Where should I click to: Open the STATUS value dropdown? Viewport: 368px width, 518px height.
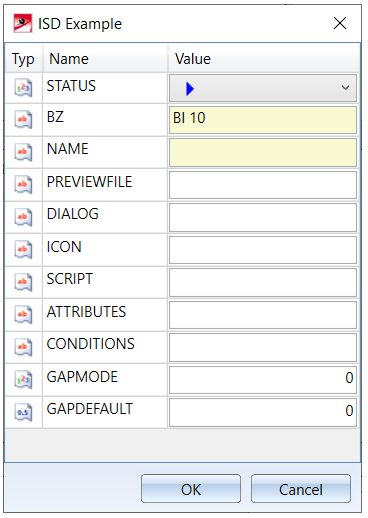coord(263,88)
